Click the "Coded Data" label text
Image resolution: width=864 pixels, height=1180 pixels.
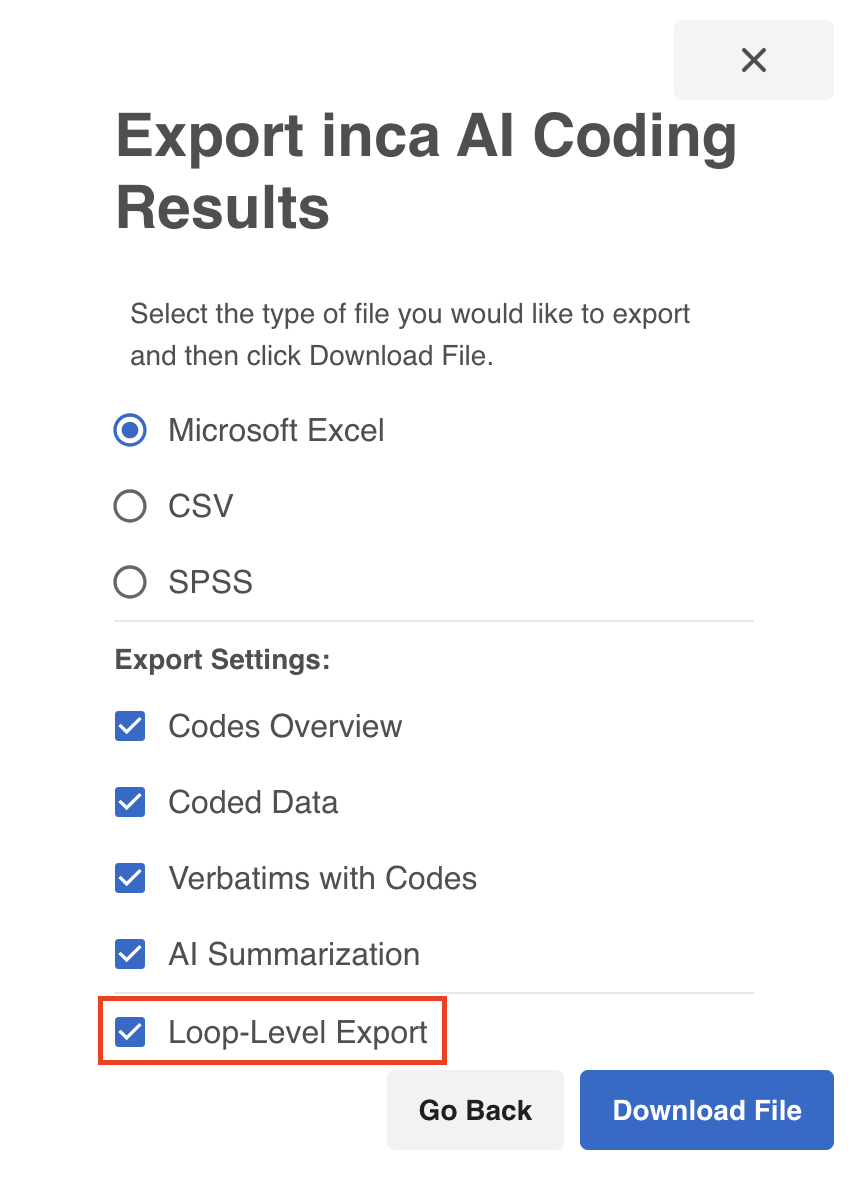click(253, 802)
